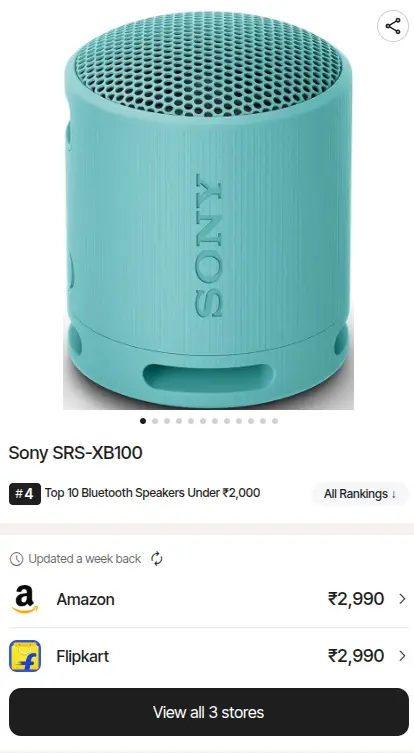Click the Amazon logo icon
The height and width of the screenshot is (753, 414).
coord(25,599)
